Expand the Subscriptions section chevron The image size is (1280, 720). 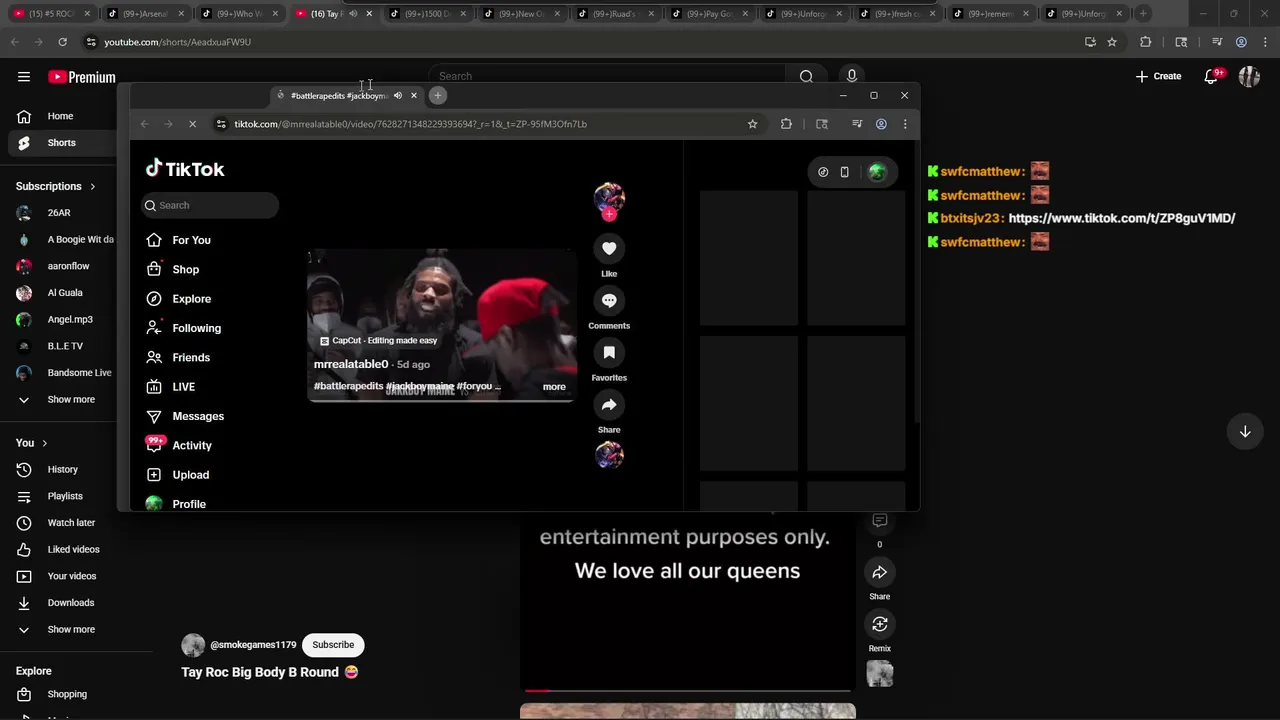[92, 186]
